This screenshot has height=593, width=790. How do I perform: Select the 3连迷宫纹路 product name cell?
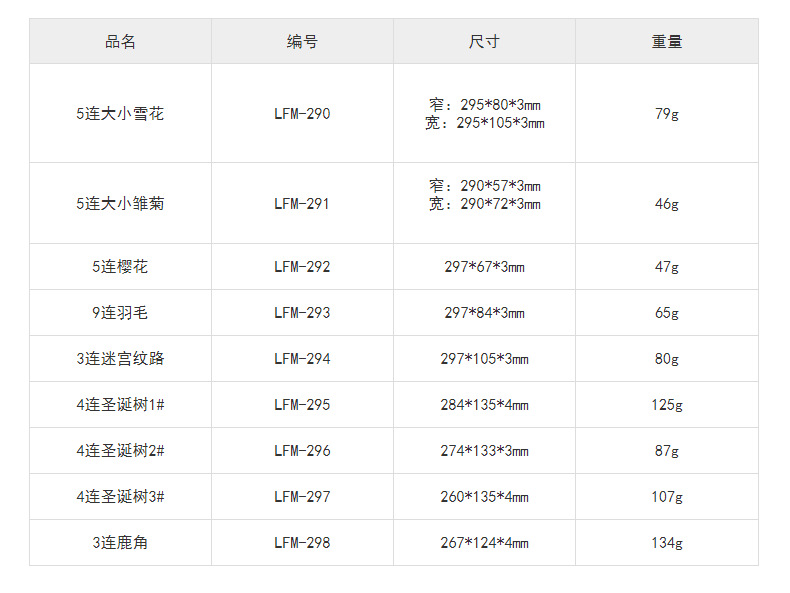pos(120,359)
